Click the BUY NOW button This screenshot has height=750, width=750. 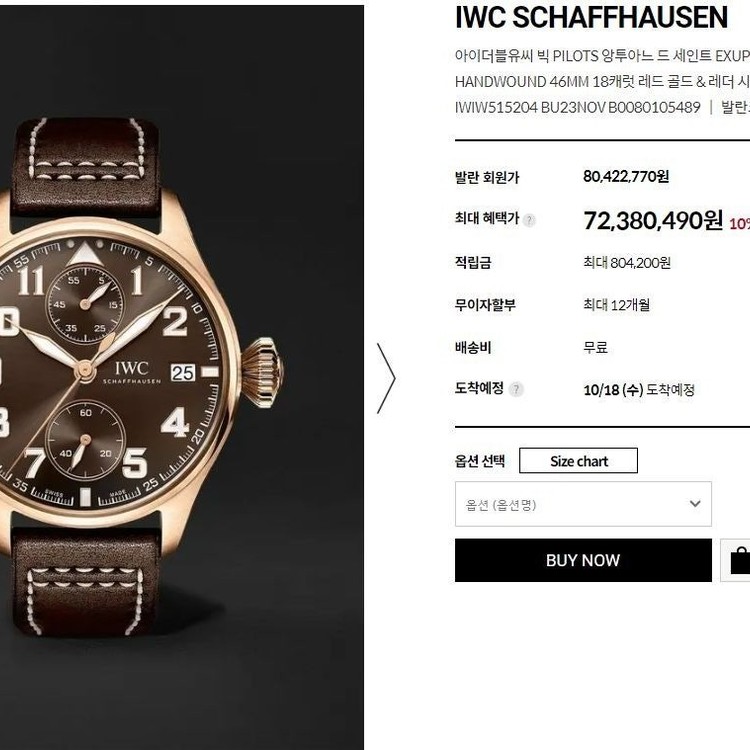point(583,560)
